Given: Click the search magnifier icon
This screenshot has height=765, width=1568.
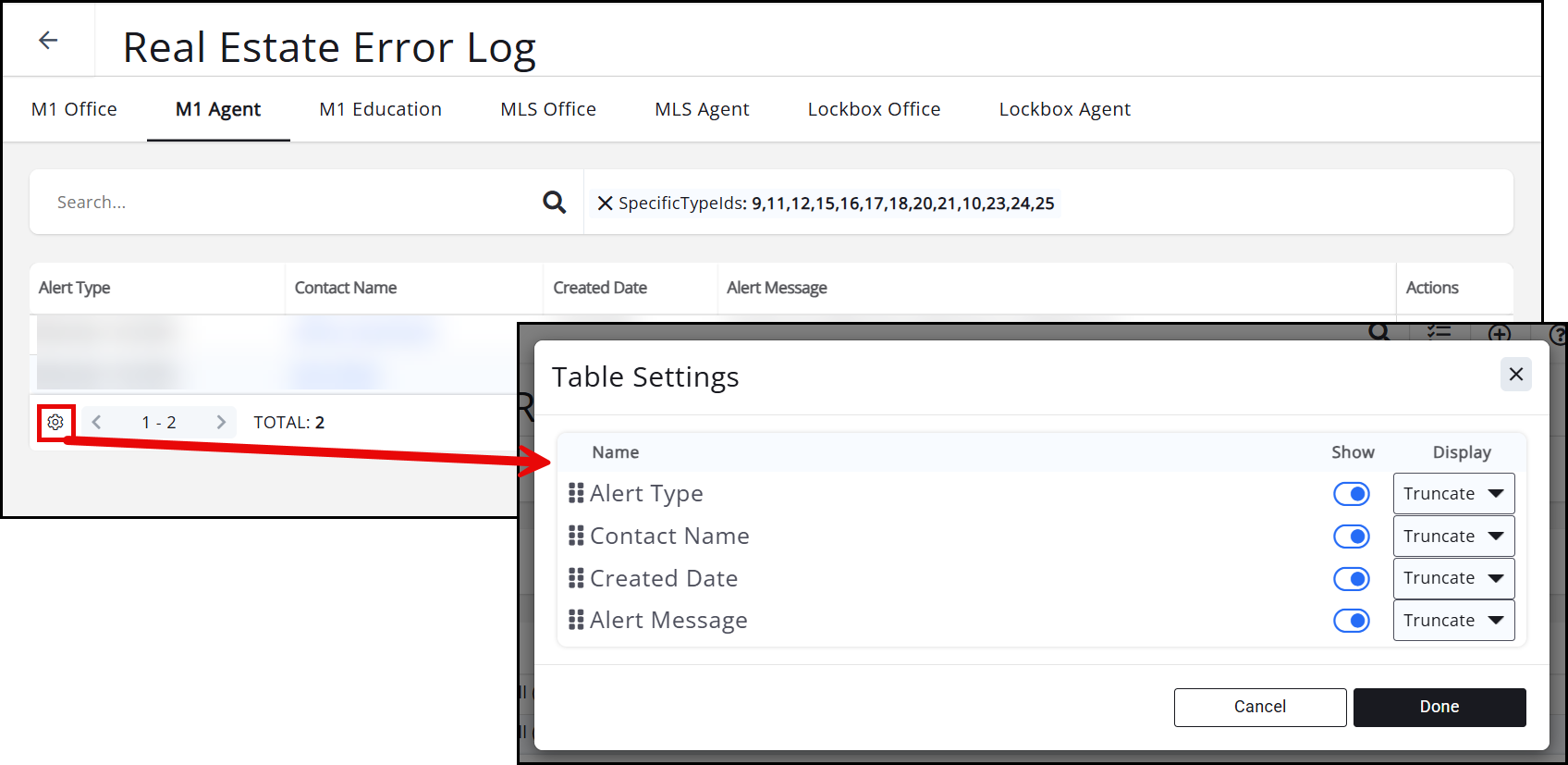Looking at the screenshot, I should coord(554,202).
